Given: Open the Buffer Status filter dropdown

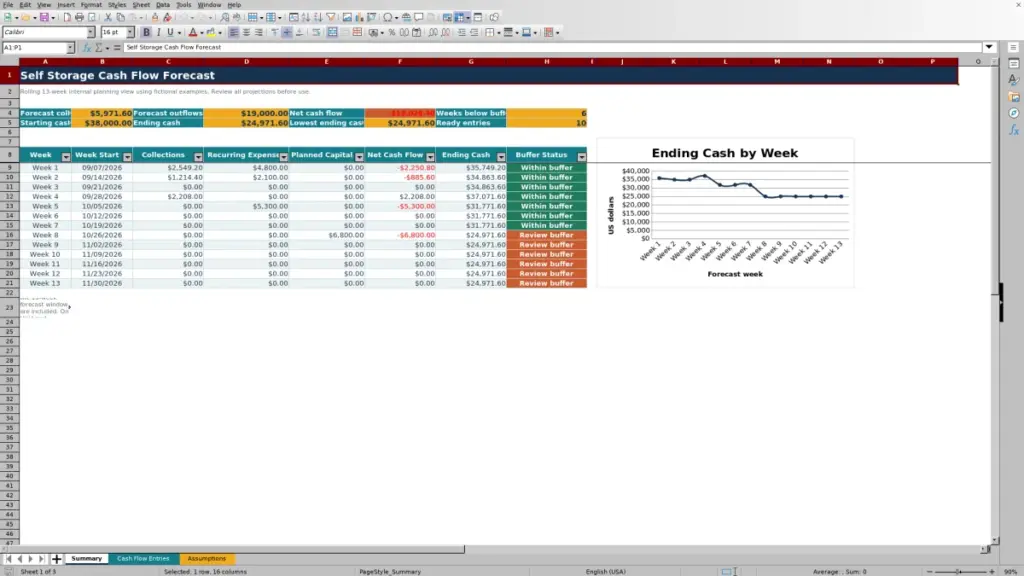Looking at the screenshot, I should click(581, 157).
